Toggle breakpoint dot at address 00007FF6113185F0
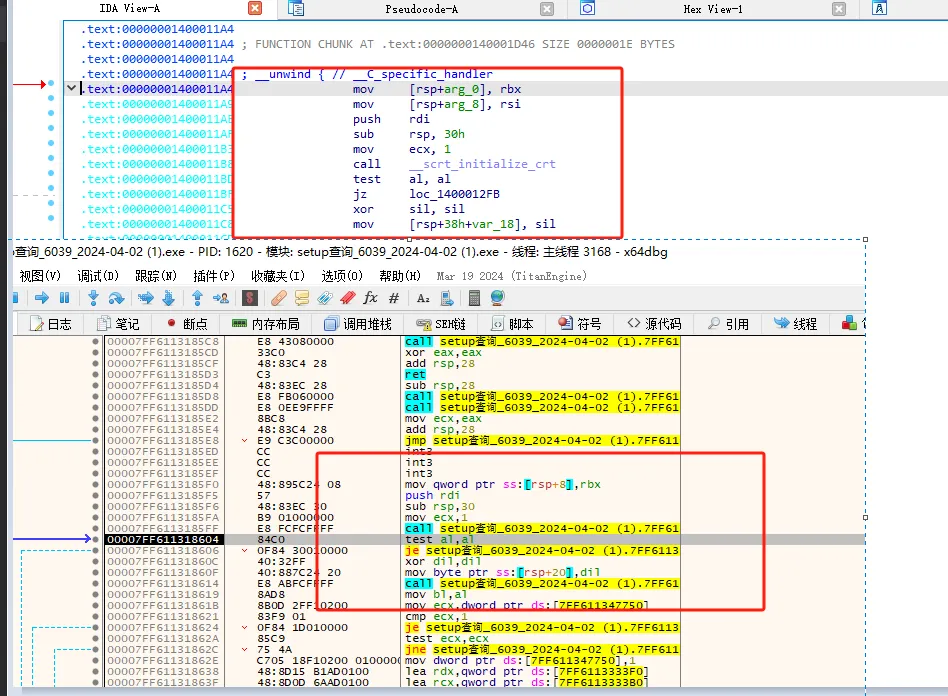The width and height of the screenshot is (948, 696). point(96,485)
